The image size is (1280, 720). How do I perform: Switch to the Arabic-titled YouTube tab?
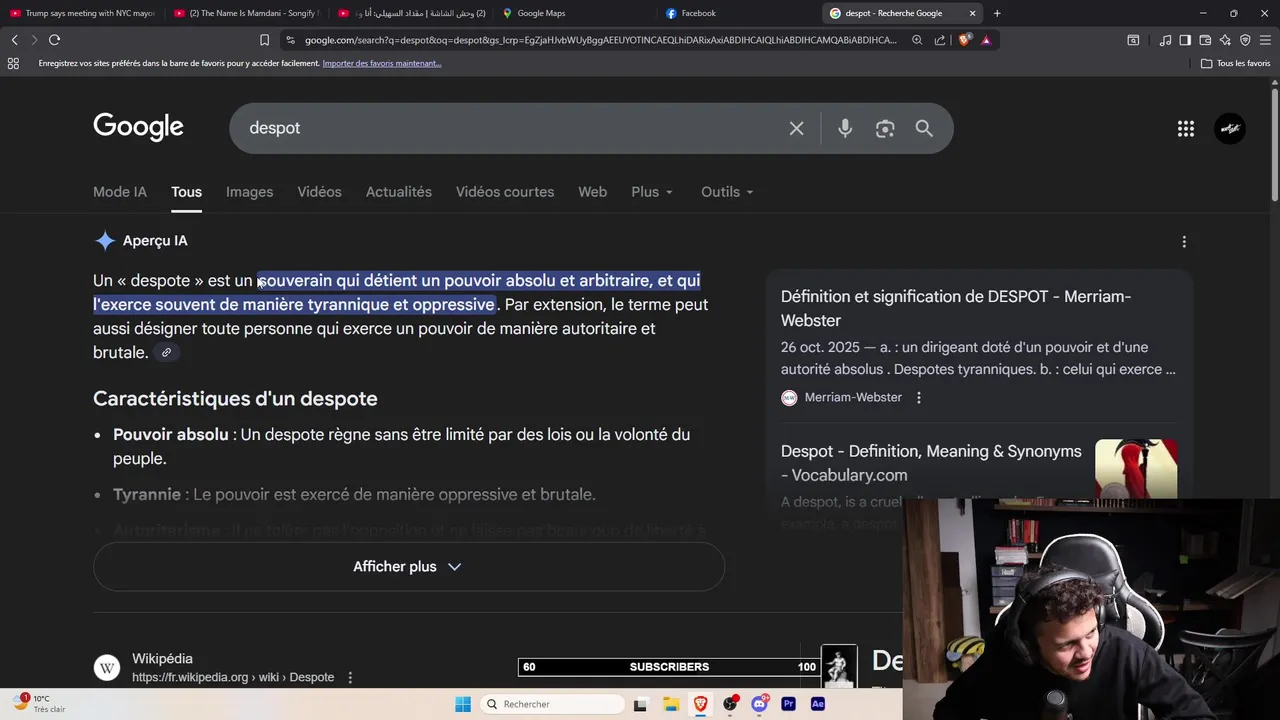tap(411, 13)
